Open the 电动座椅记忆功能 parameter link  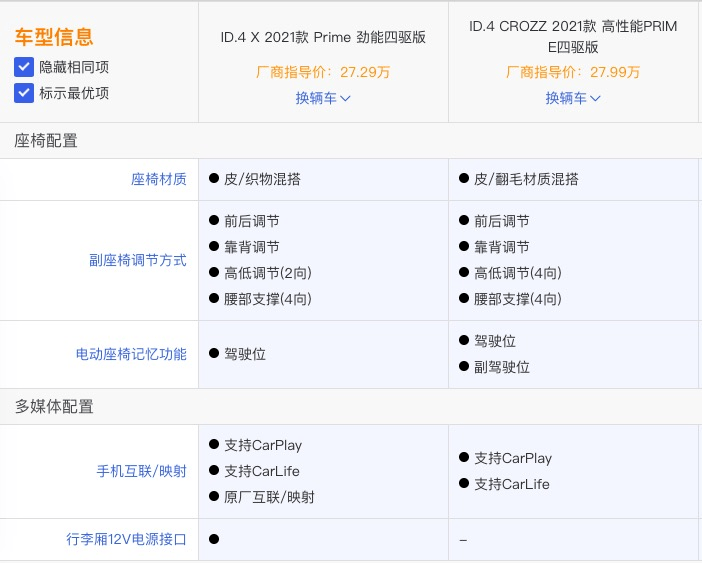point(131,354)
